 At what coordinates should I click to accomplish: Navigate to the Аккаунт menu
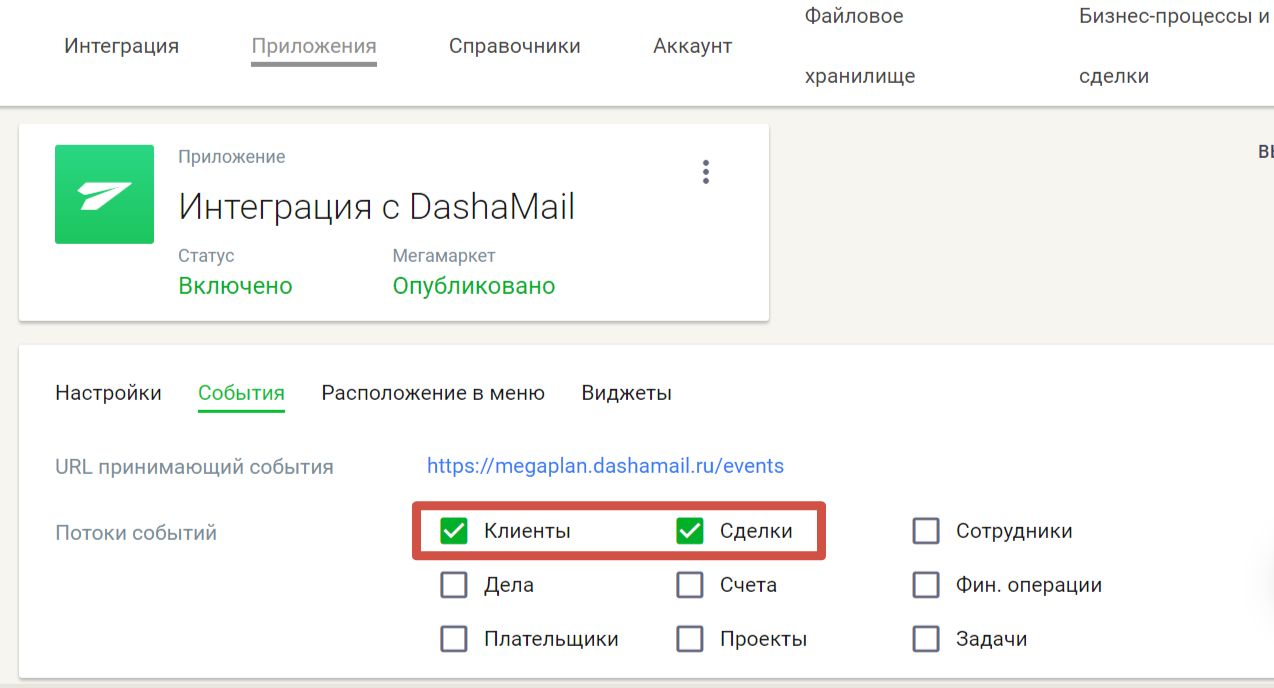point(692,46)
